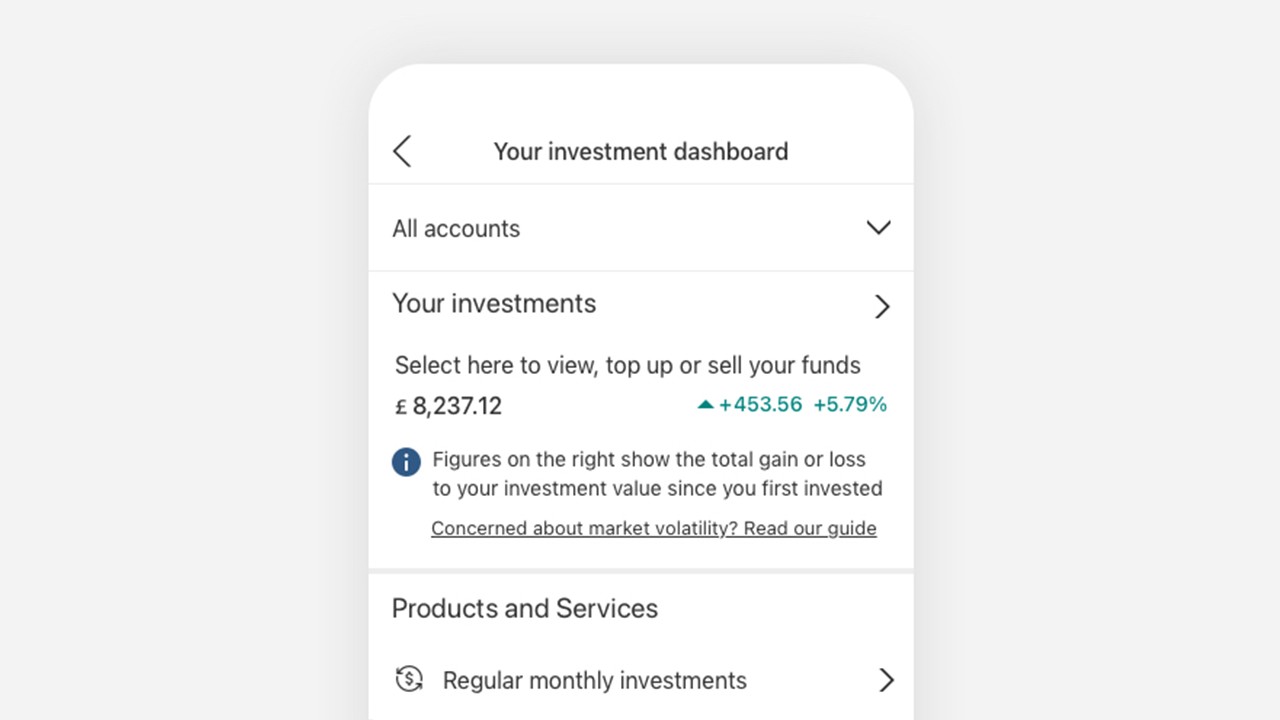Click the recurring dollar icon for monthly investments
The width and height of the screenshot is (1280, 720).
[x=409, y=679]
